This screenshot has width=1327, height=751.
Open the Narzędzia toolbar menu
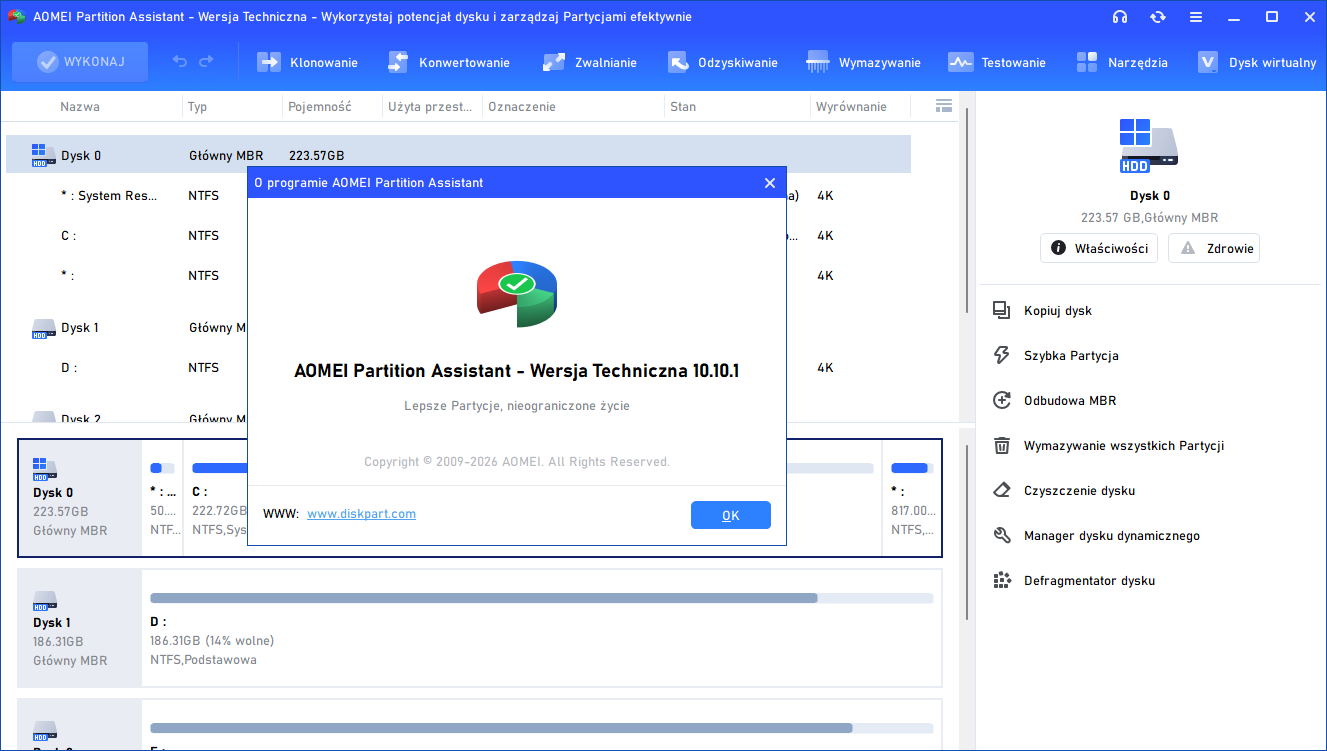pos(1122,62)
